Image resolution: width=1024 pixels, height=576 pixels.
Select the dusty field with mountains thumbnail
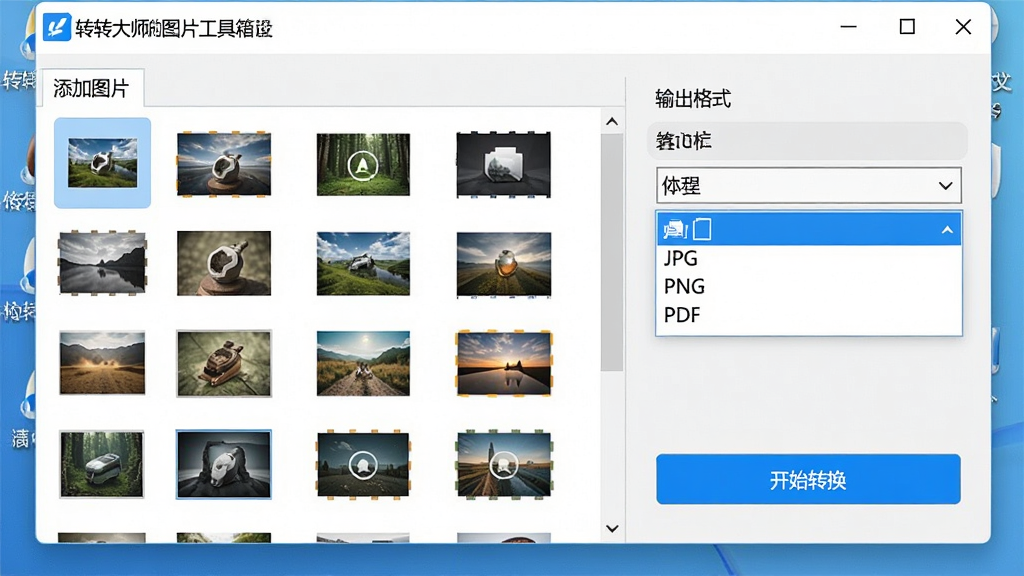(102, 363)
